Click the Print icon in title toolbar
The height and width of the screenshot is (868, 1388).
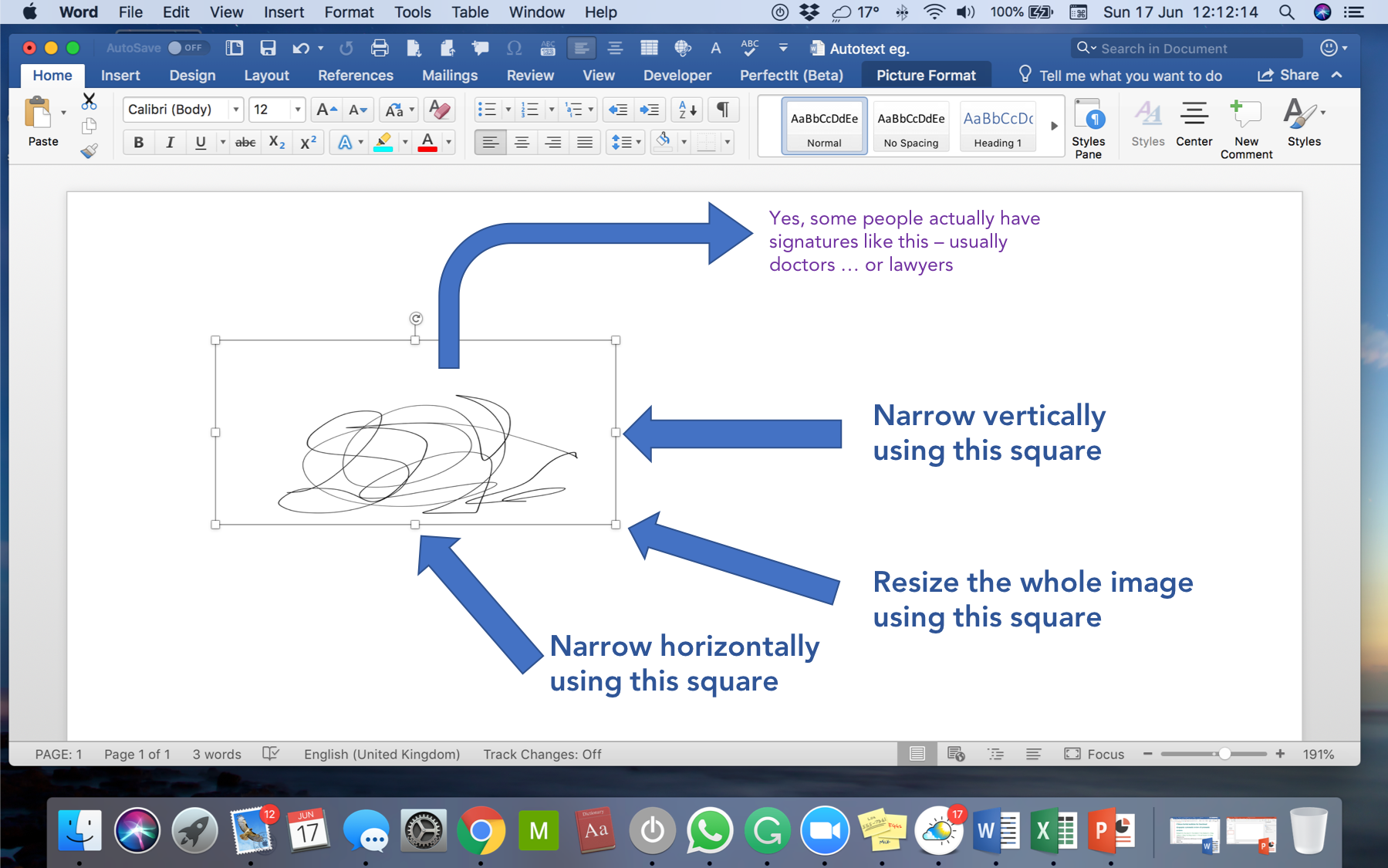(380, 48)
